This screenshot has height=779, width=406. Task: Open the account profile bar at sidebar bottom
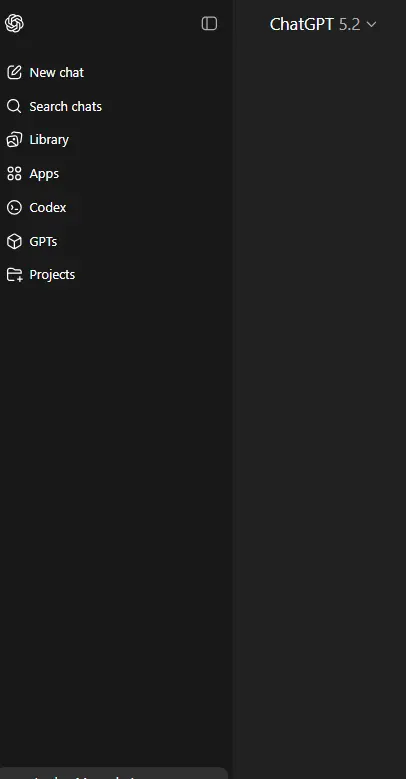click(x=114, y=773)
